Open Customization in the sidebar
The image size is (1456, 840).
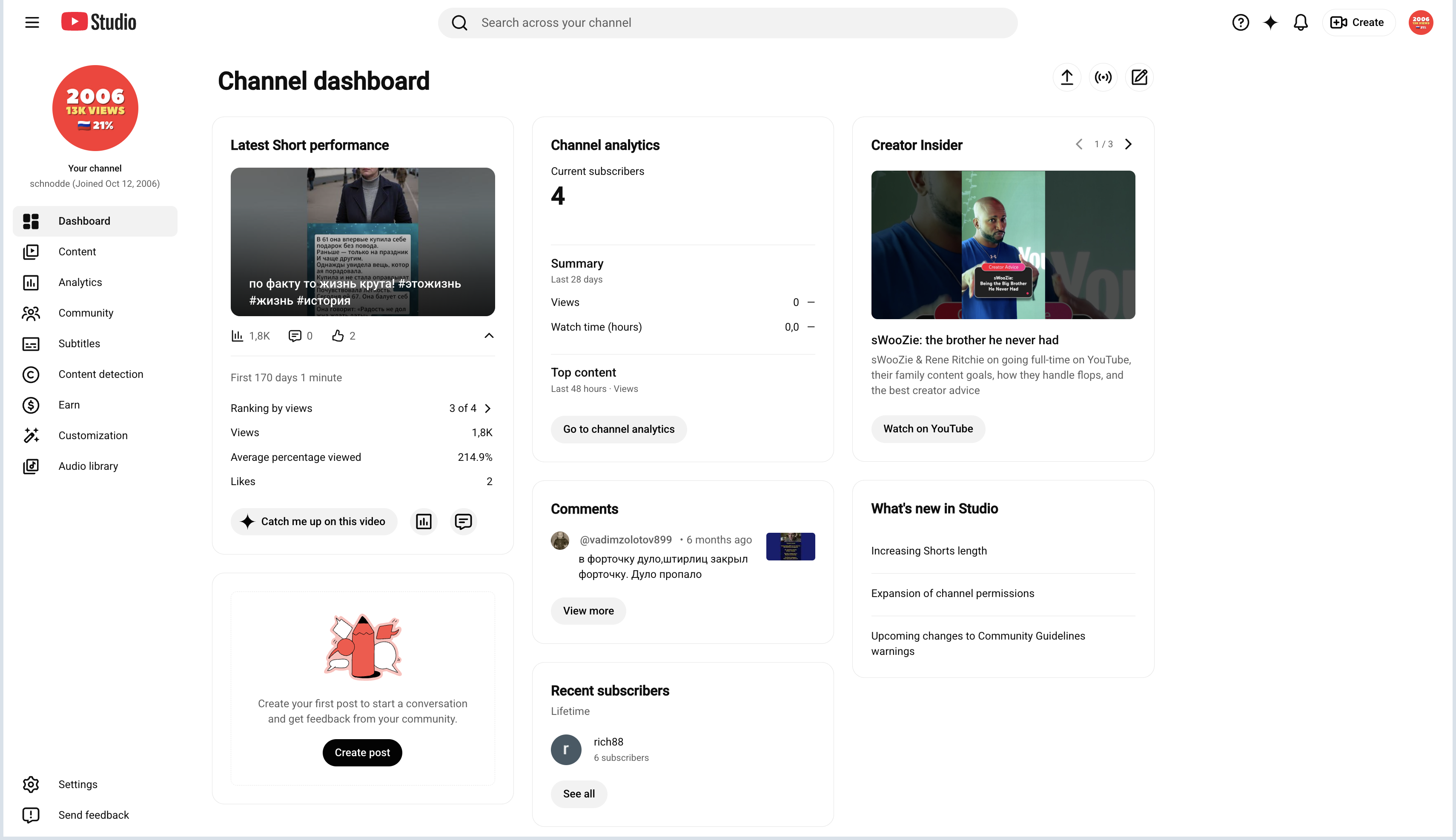click(95, 436)
